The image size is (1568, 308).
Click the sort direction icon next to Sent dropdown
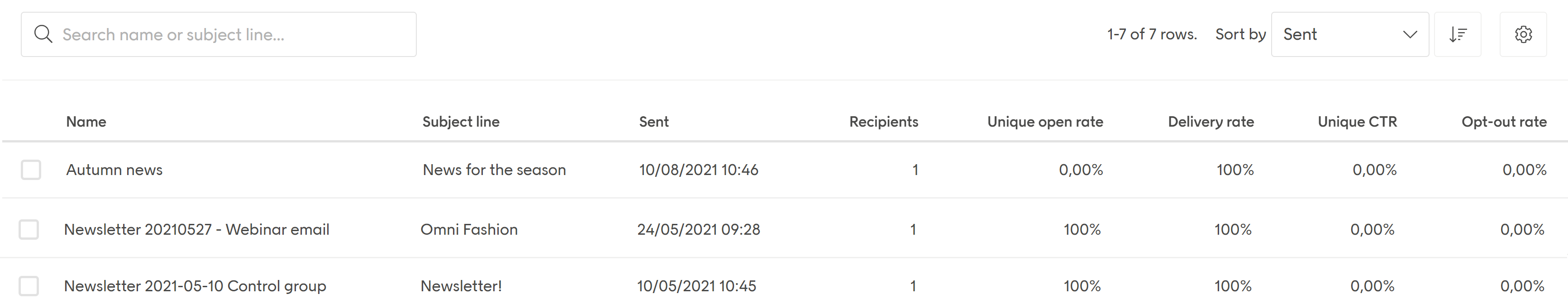click(x=1458, y=34)
